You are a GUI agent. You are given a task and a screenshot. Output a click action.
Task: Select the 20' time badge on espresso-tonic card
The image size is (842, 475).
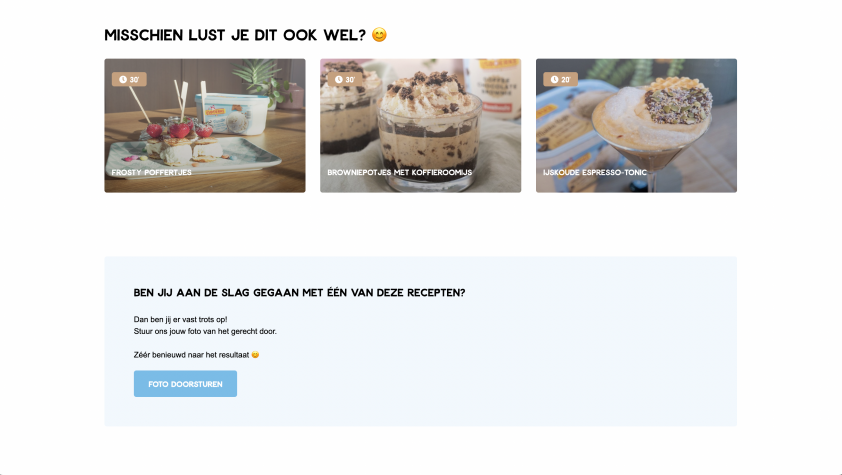(561, 79)
